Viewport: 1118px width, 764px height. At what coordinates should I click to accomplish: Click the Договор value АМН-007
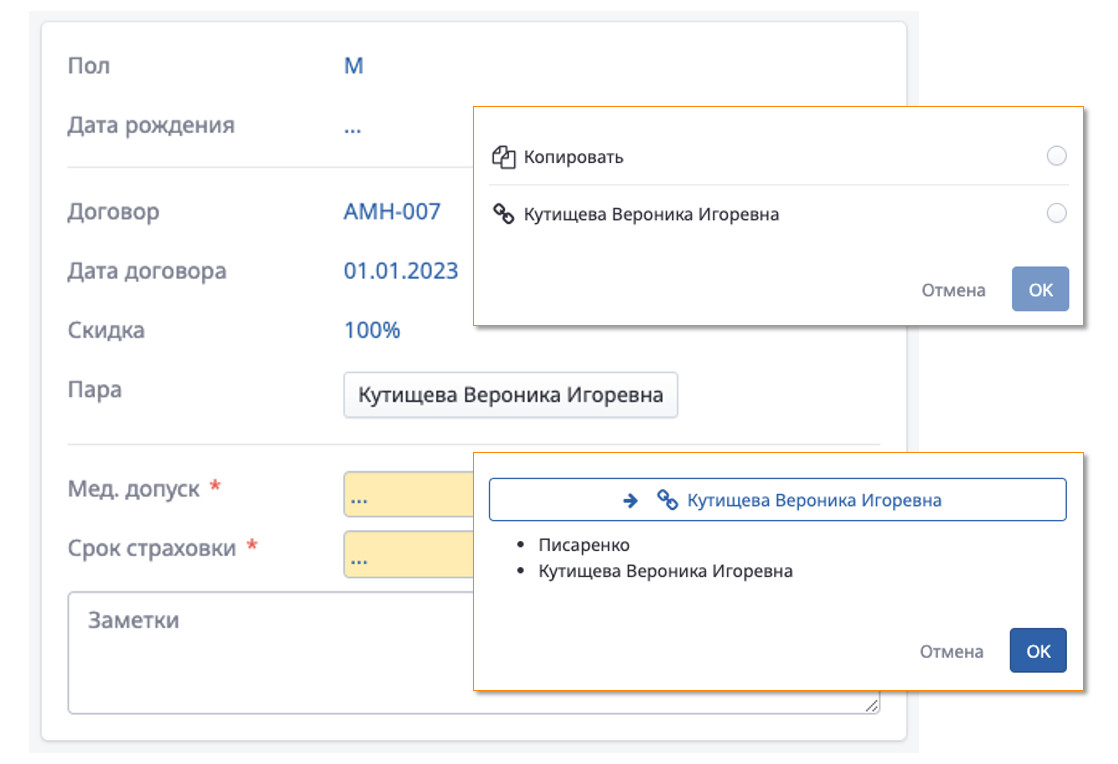point(392,212)
